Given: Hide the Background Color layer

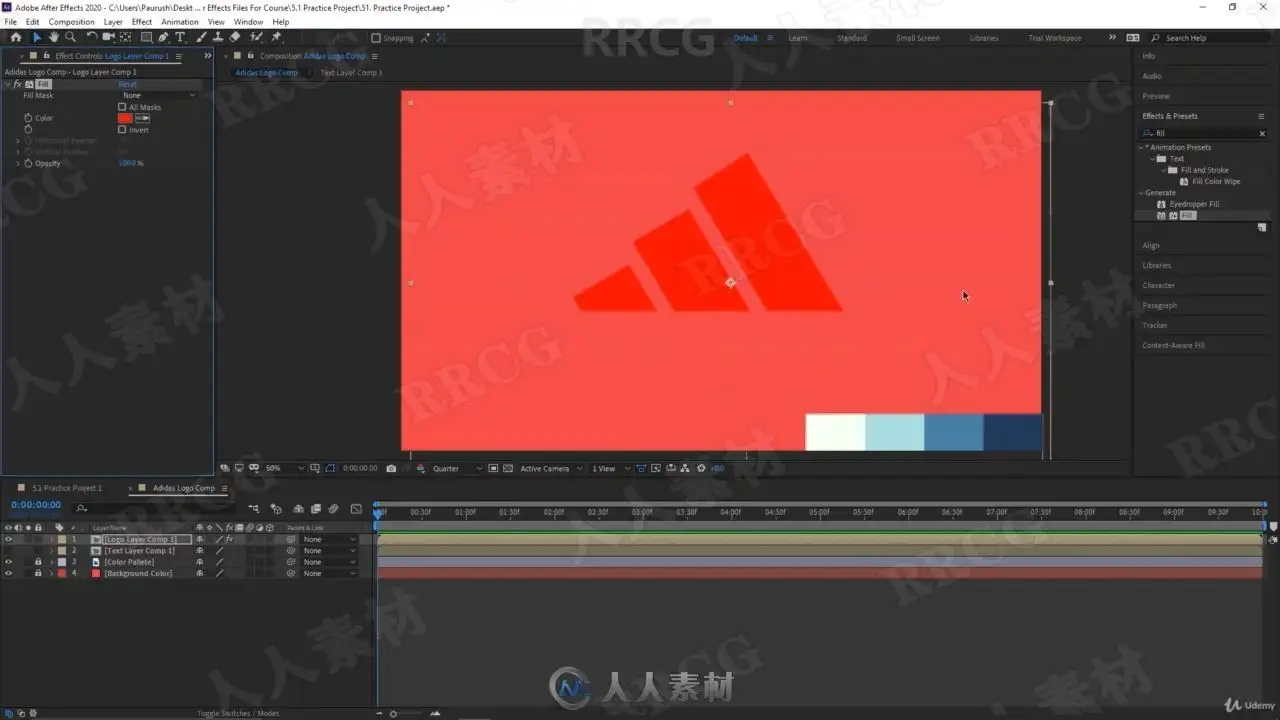Looking at the screenshot, I should [9, 573].
